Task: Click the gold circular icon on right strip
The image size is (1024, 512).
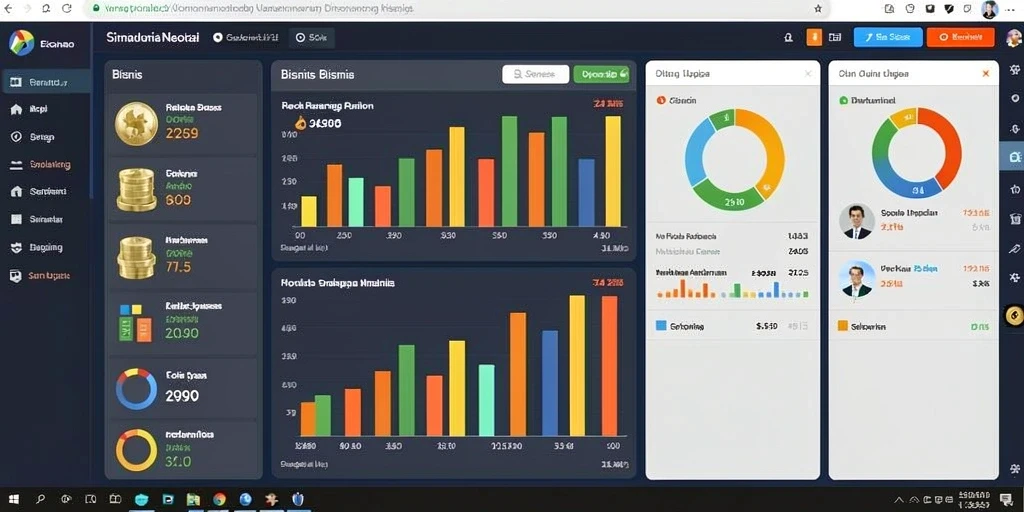Action: (x=1014, y=315)
